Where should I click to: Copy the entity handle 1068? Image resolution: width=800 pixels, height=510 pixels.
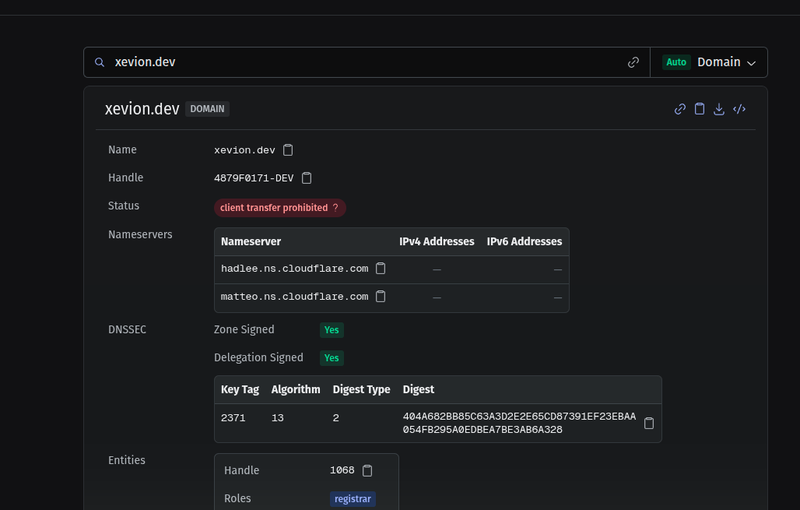367,470
